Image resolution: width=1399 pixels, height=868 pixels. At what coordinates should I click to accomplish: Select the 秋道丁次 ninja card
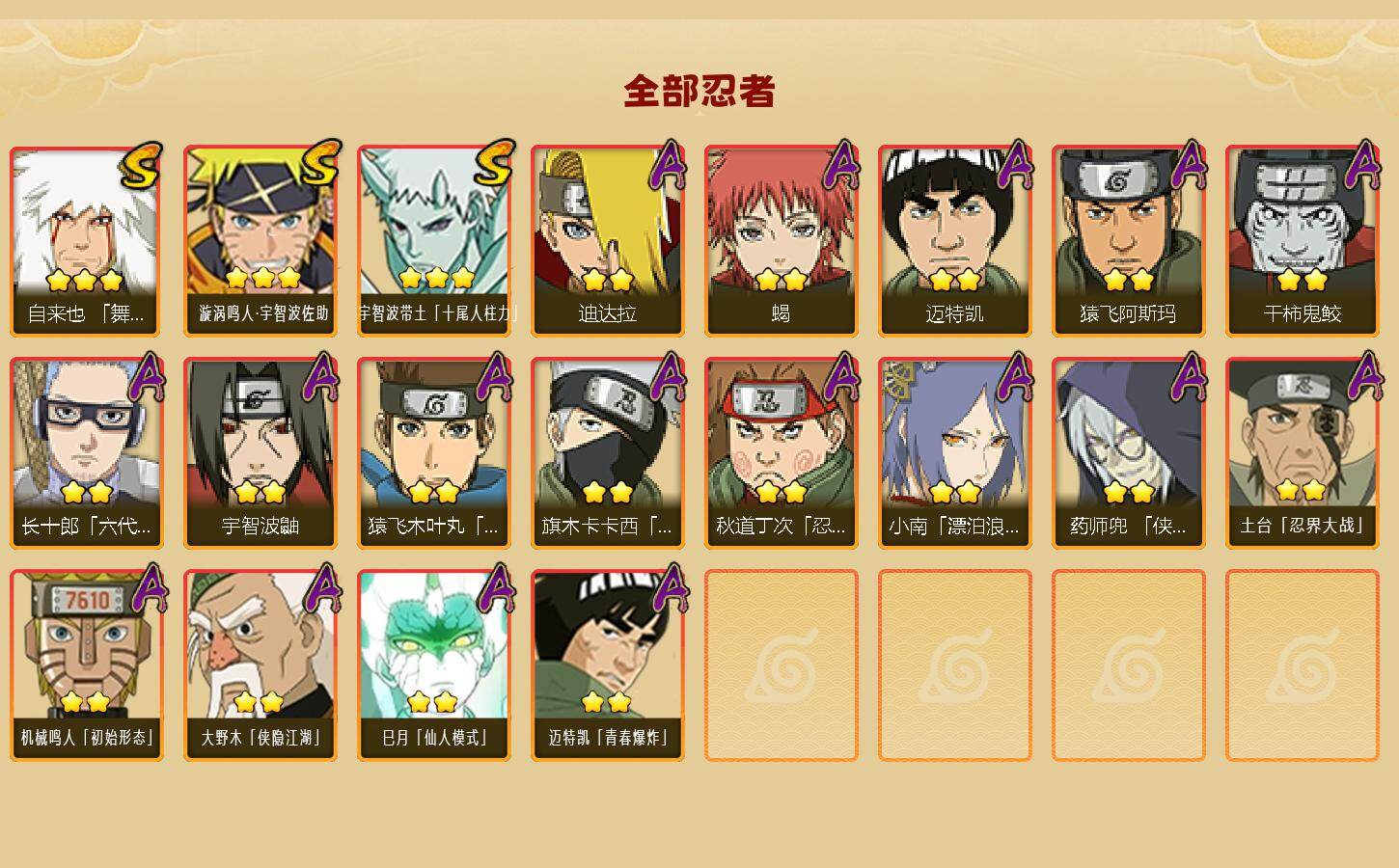(782, 453)
